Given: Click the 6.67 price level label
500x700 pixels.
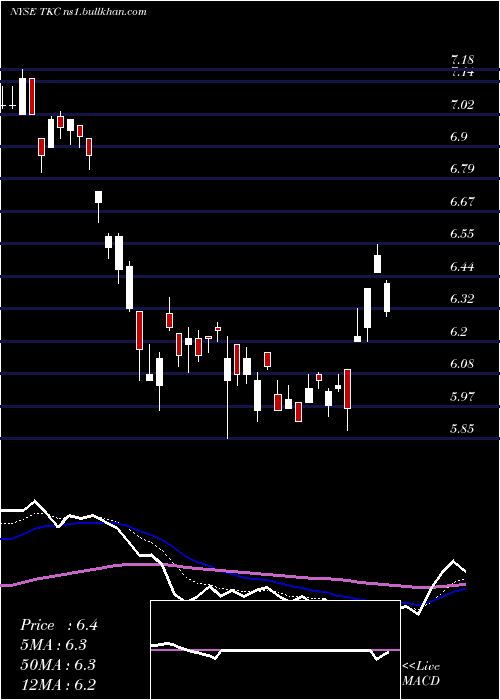Looking at the screenshot, I should coord(462,202).
